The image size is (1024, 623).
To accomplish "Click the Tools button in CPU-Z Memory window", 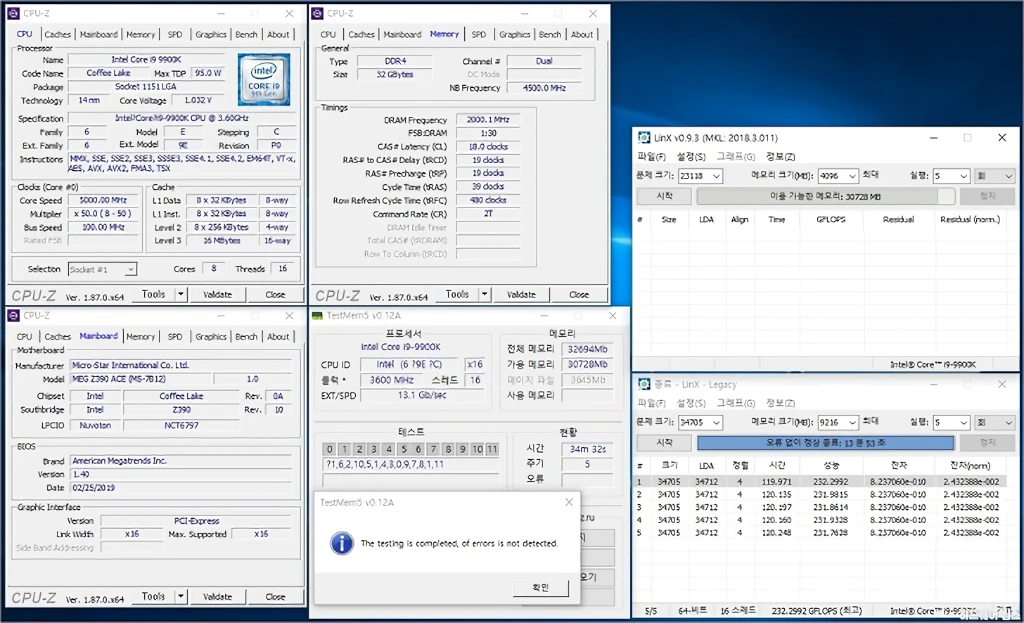I will pyautogui.click(x=457, y=295).
